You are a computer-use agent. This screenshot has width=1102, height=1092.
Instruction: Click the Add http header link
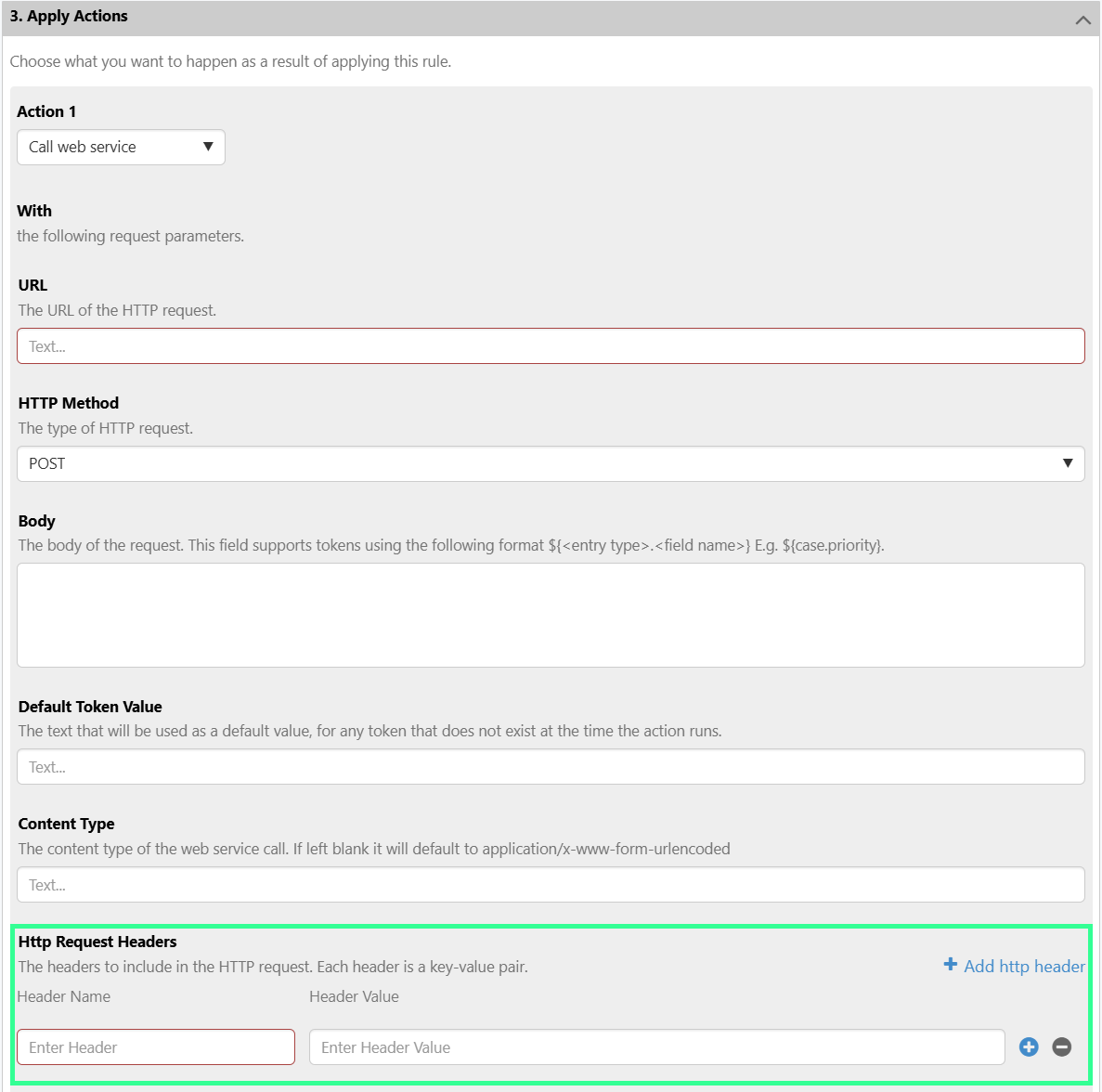tap(1023, 966)
